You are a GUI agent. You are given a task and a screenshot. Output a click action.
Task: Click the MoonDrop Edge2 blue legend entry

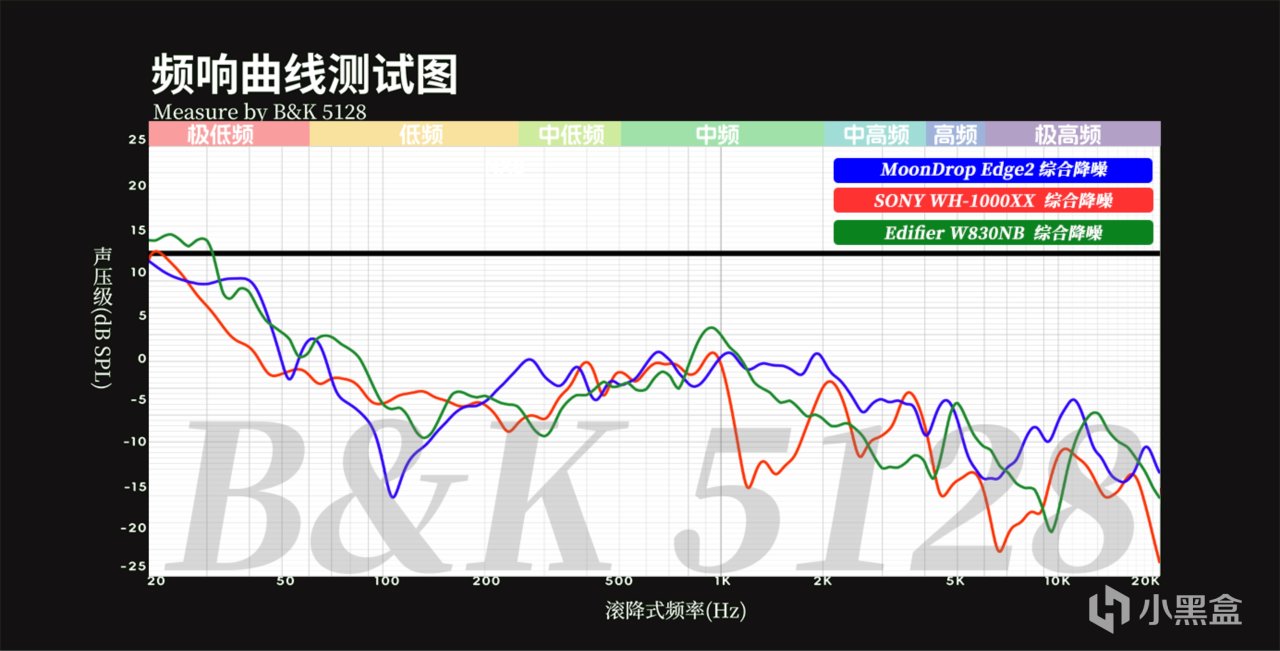(992, 170)
